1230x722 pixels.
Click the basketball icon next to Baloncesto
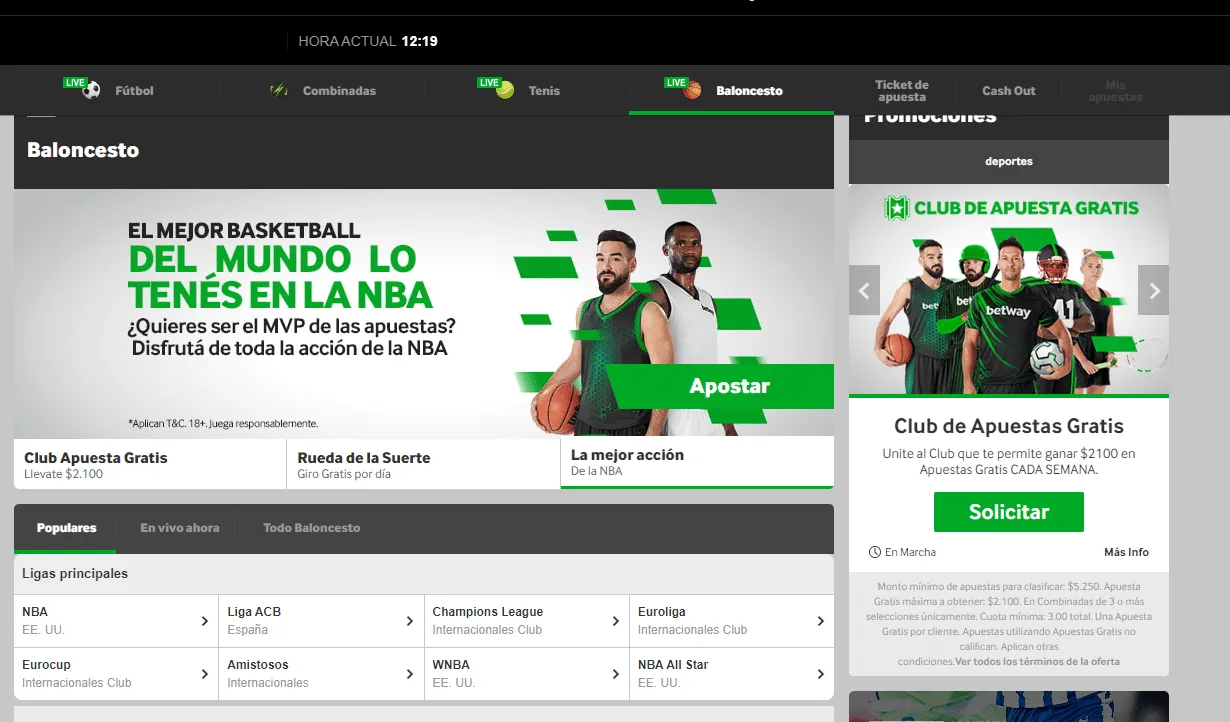click(x=692, y=90)
